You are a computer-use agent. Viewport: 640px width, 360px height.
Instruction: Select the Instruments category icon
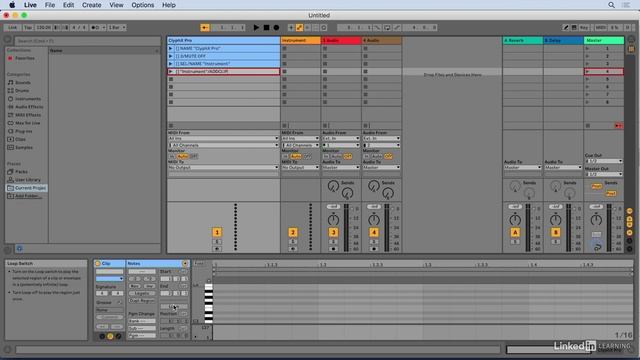[x=11, y=99]
